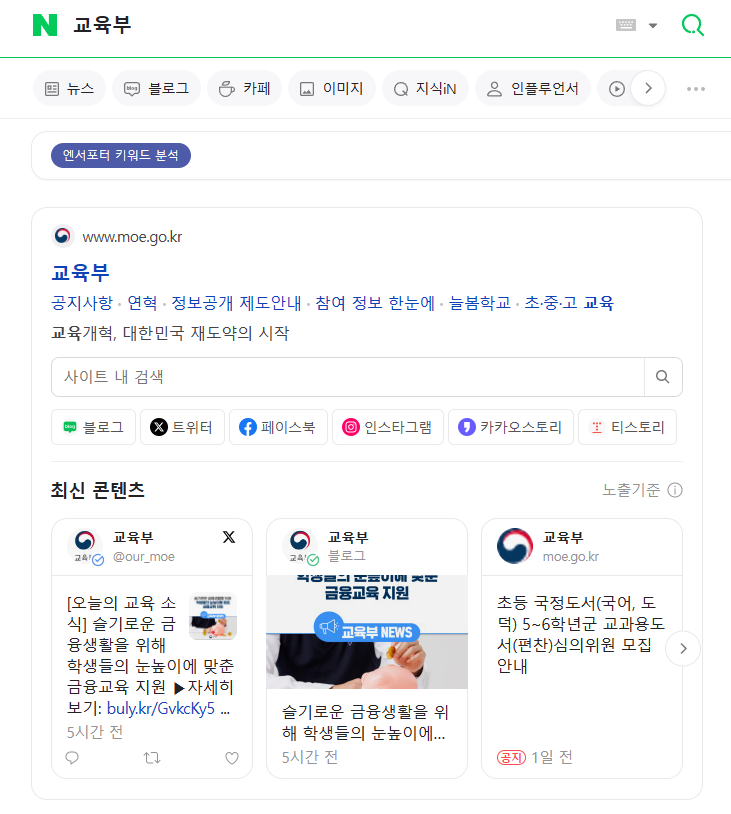Click the X logo on tweet card

point(229,537)
